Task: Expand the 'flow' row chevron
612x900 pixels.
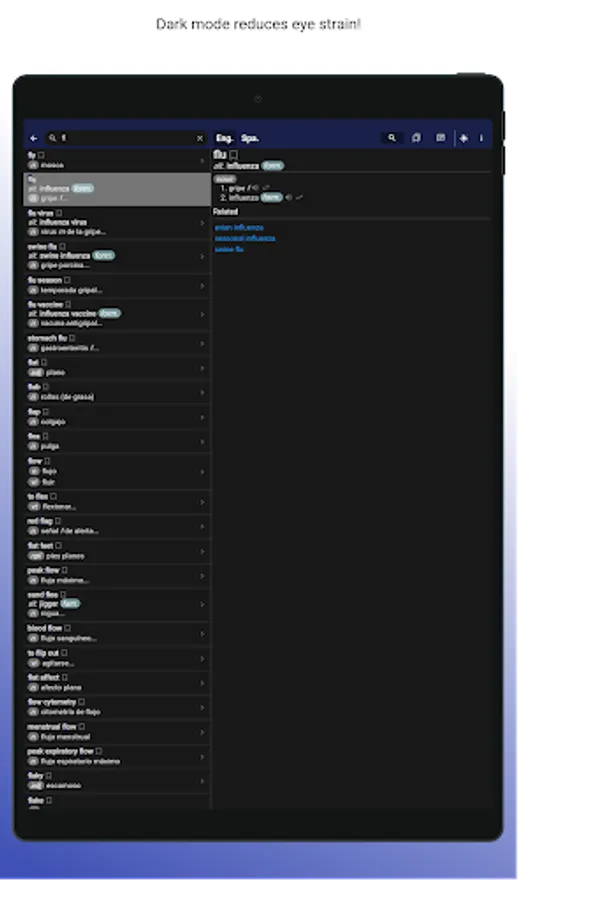Action: 202,472
